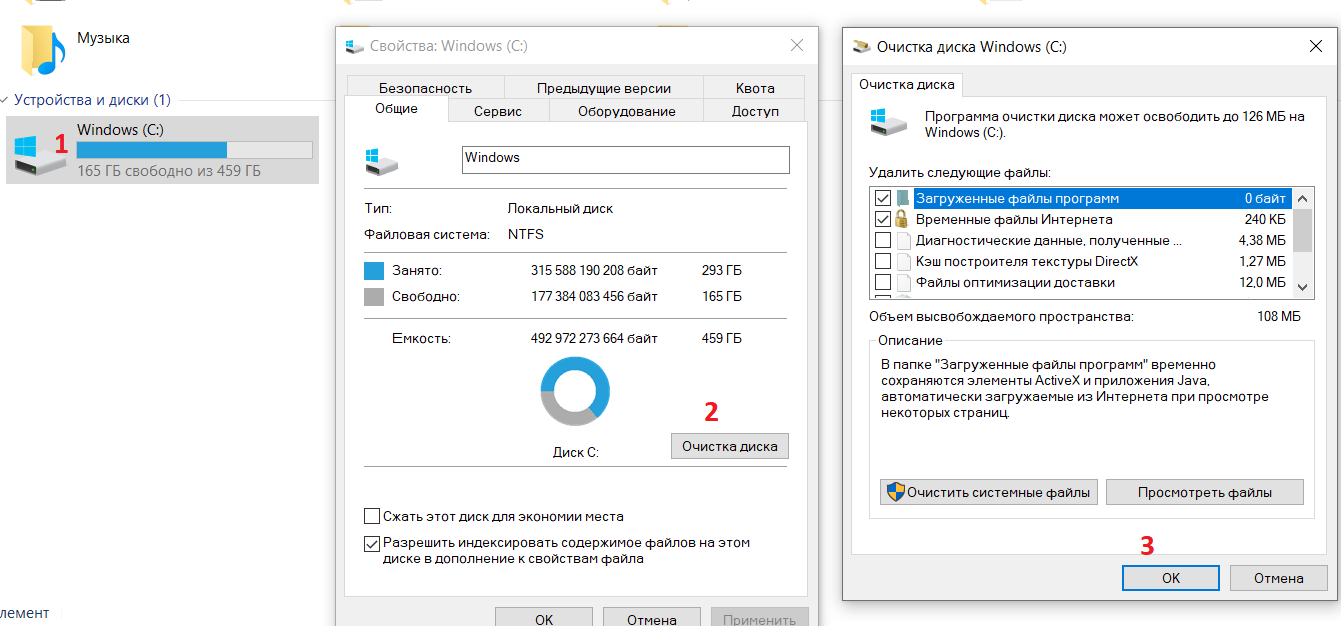Click Отмена in the Свойства: Windows (C:) window
The height and width of the screenshot is (626, 1341).
click(x=652, y=616)
